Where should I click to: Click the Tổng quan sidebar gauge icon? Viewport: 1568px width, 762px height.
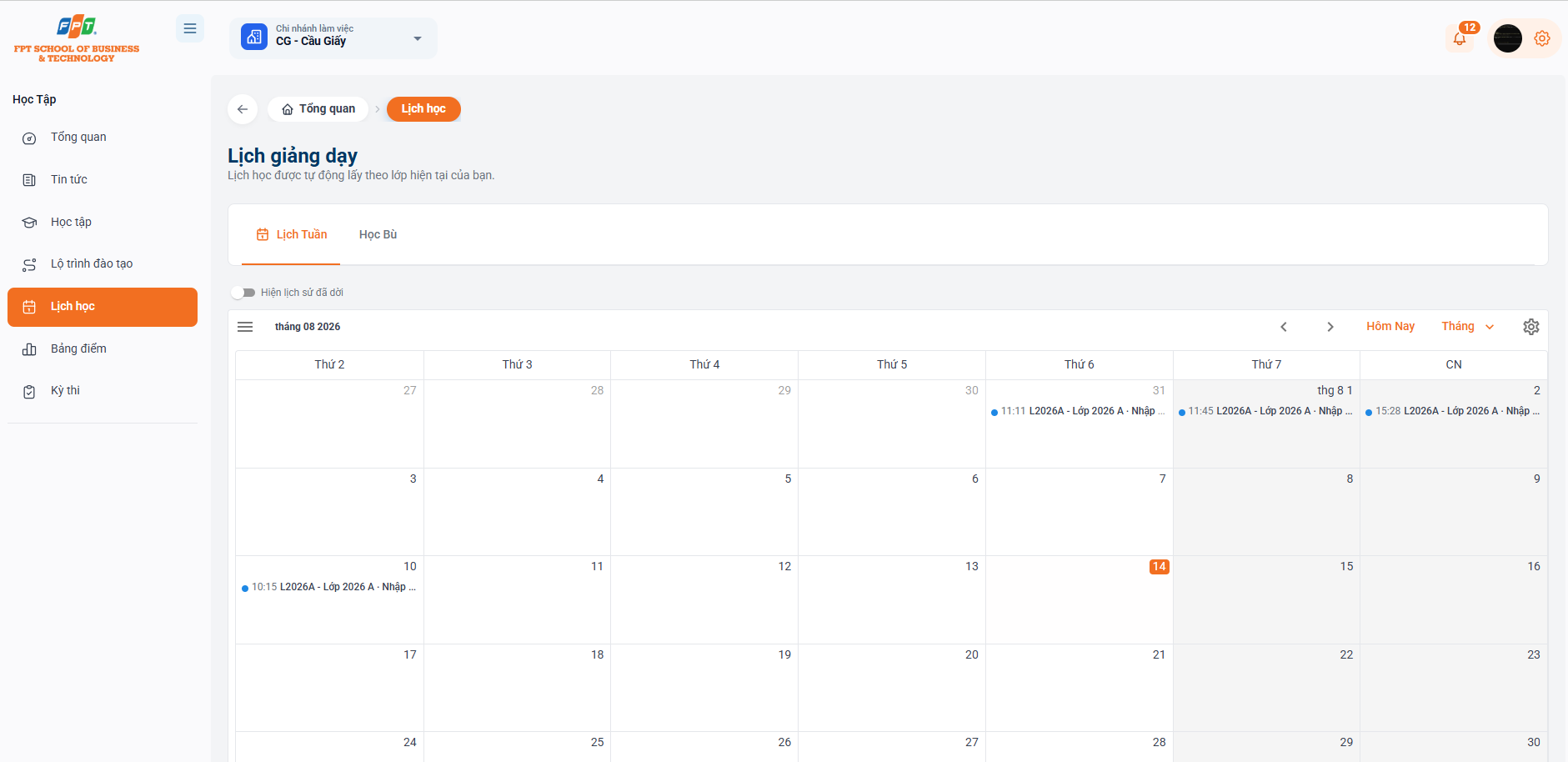(x=29, y=138)
